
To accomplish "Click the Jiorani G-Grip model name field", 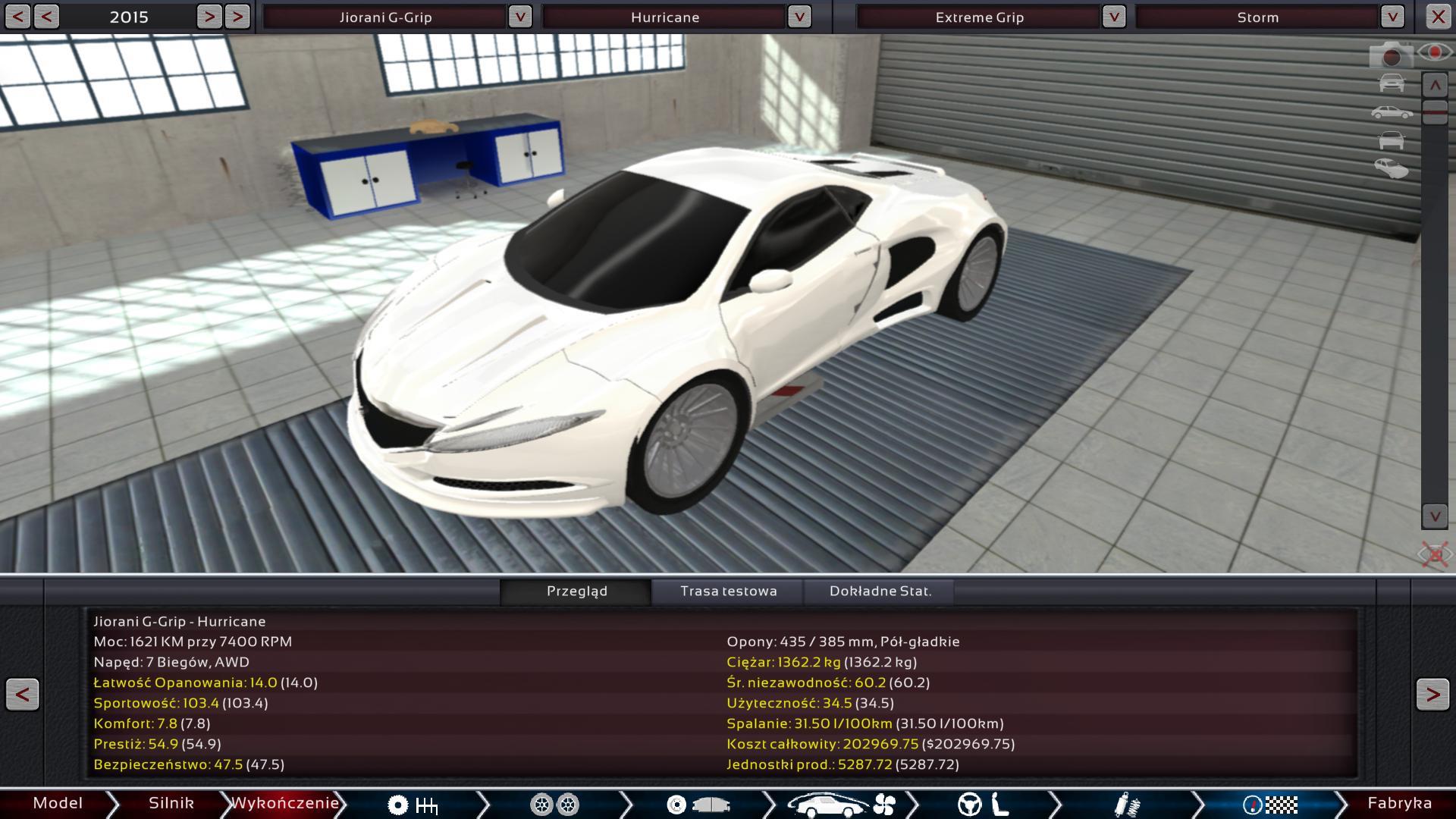I will coord(385,17).
